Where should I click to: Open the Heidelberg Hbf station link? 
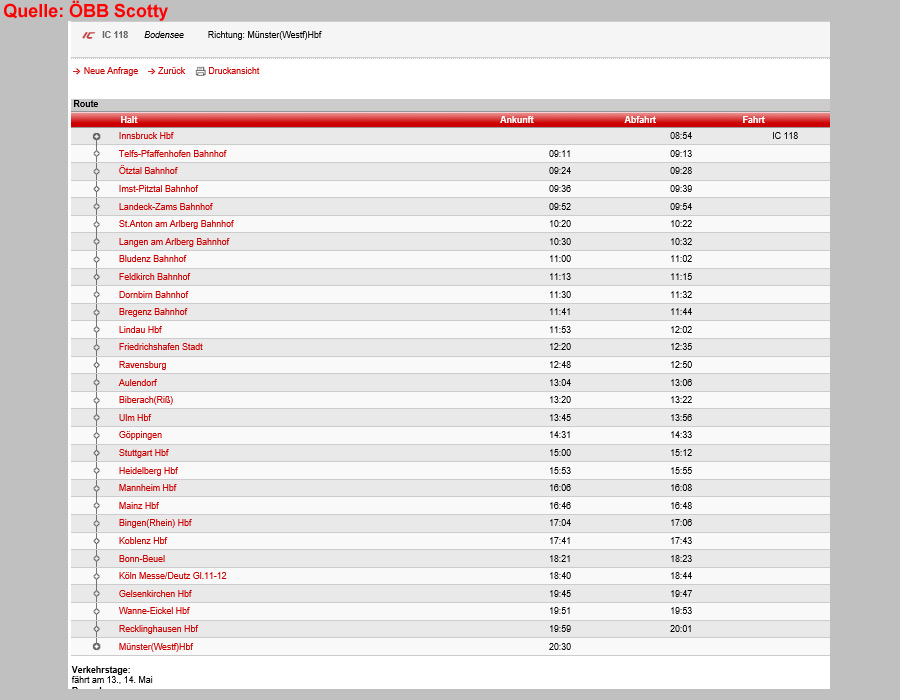(148, 470)
